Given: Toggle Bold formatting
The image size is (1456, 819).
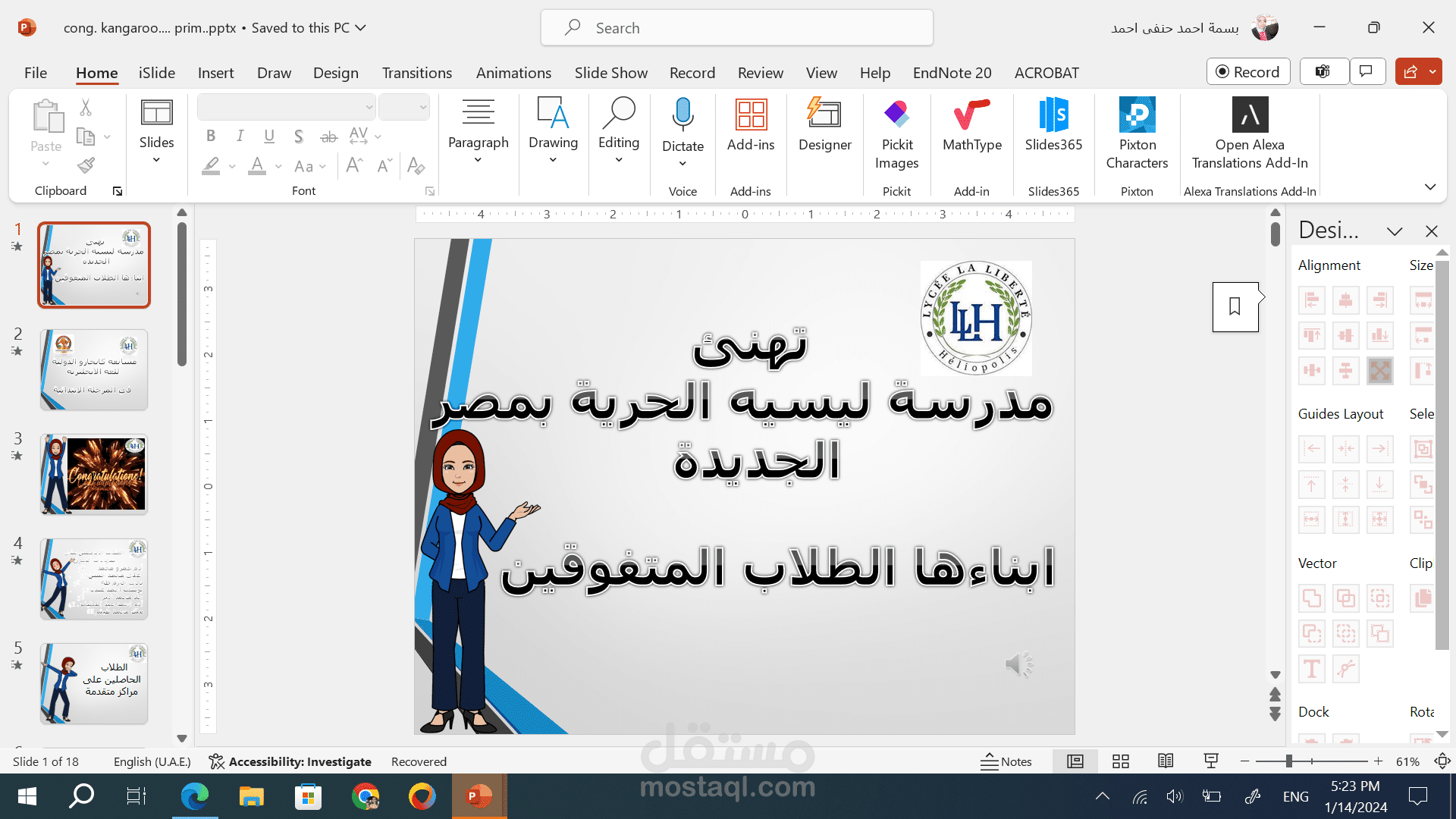Looking at the screenshot, I should [x=211, y=136].
